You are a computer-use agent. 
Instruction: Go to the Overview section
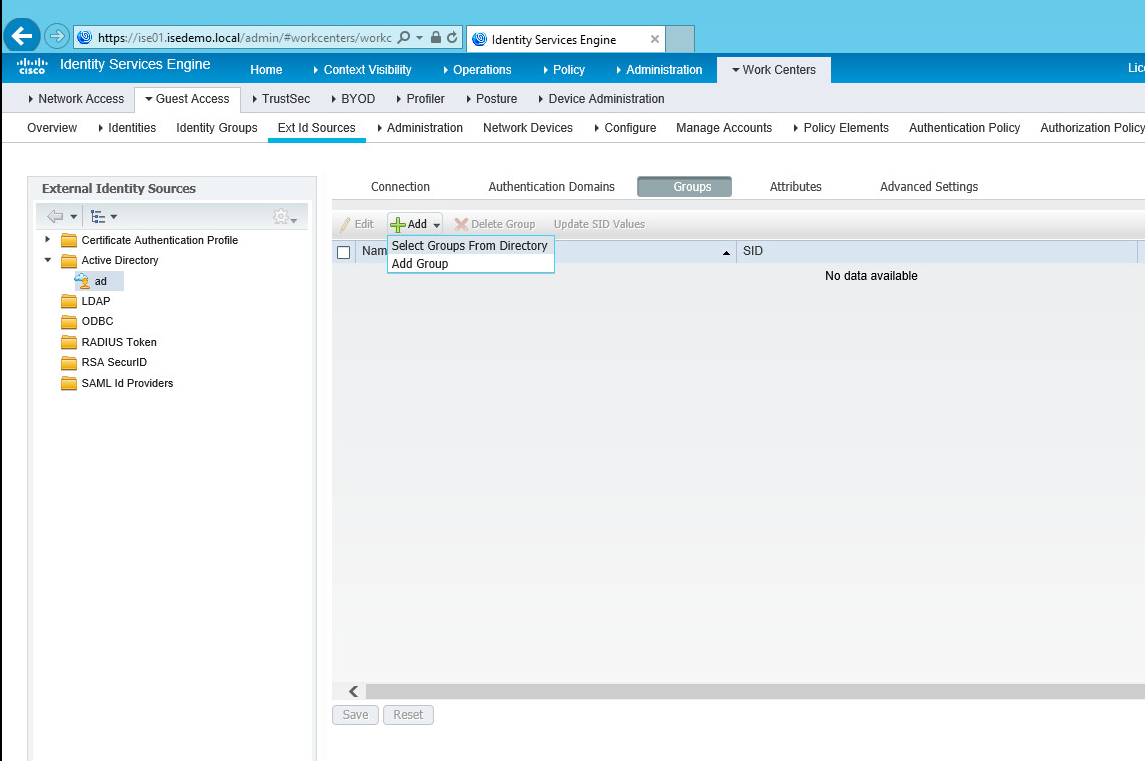[x=52, y=128]
